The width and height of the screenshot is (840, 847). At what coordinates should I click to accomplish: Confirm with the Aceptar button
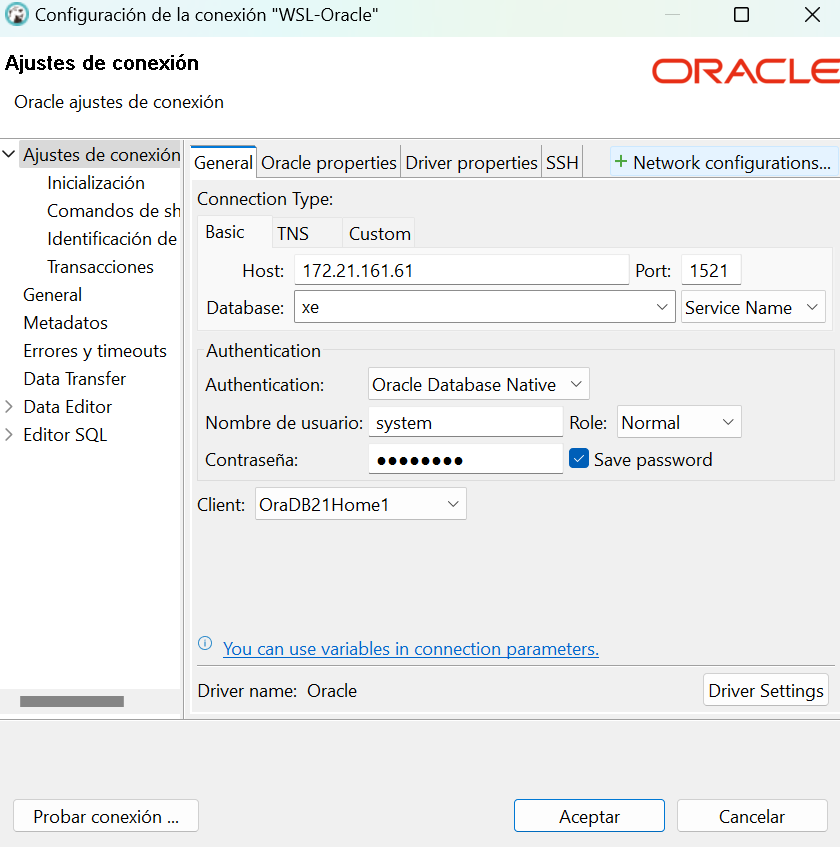[x=589, y=816]
